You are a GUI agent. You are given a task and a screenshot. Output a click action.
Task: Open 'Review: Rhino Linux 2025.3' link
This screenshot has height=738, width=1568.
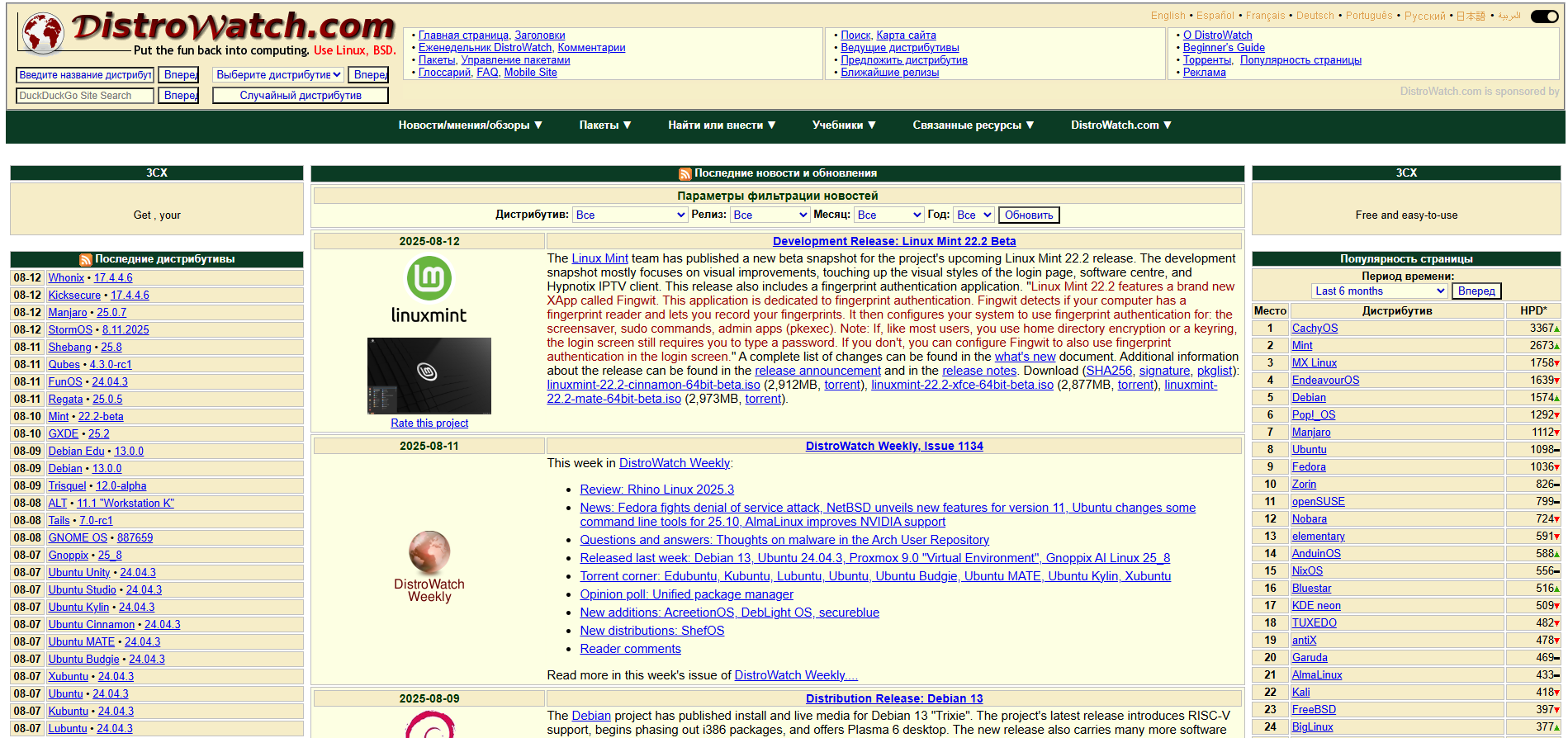(657, 490)
